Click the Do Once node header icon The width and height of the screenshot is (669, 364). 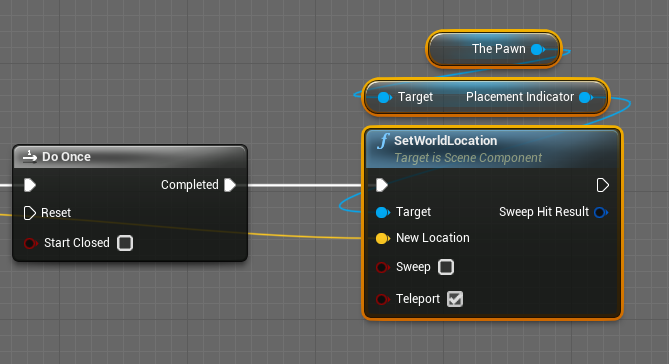(x=29, y=156)
